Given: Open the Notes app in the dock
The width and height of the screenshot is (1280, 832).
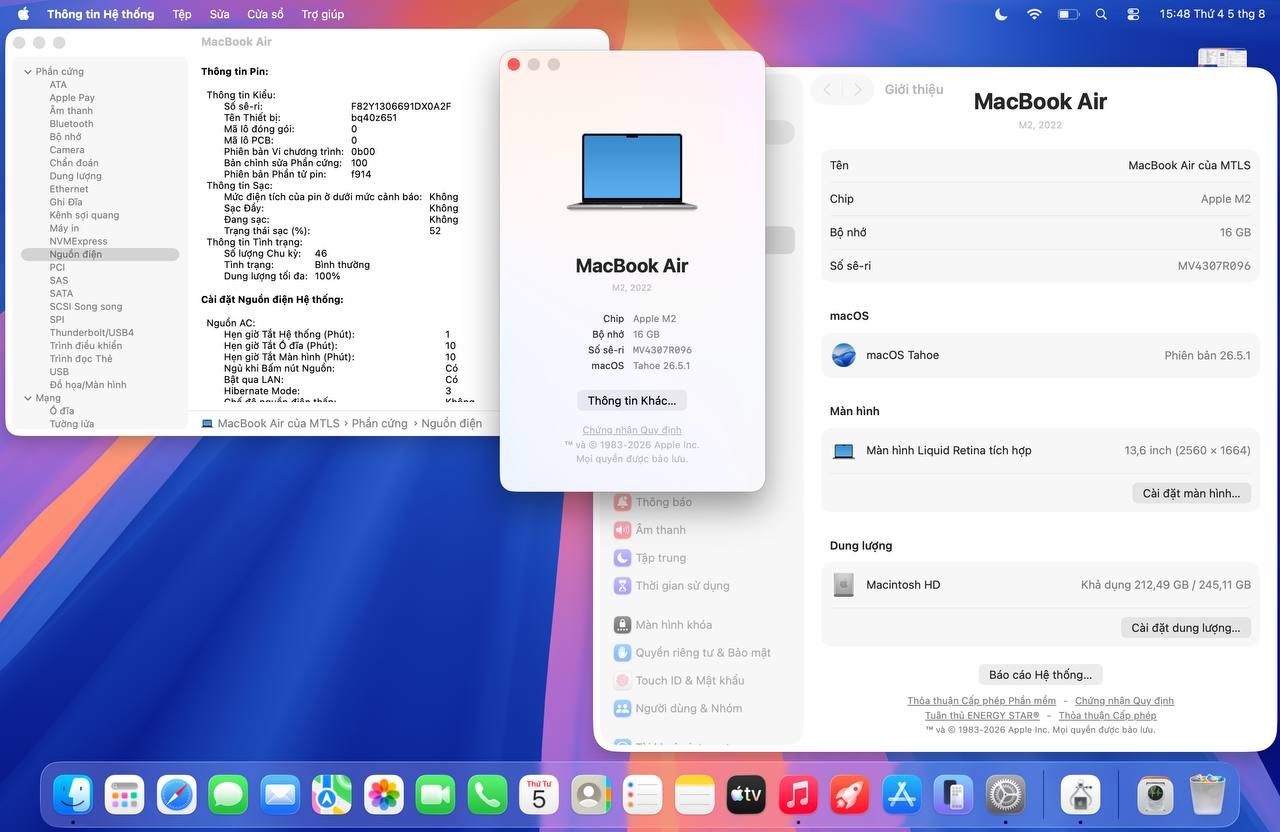Looking at the screenshot, I should pyautogui.click(x=694, y=795).
